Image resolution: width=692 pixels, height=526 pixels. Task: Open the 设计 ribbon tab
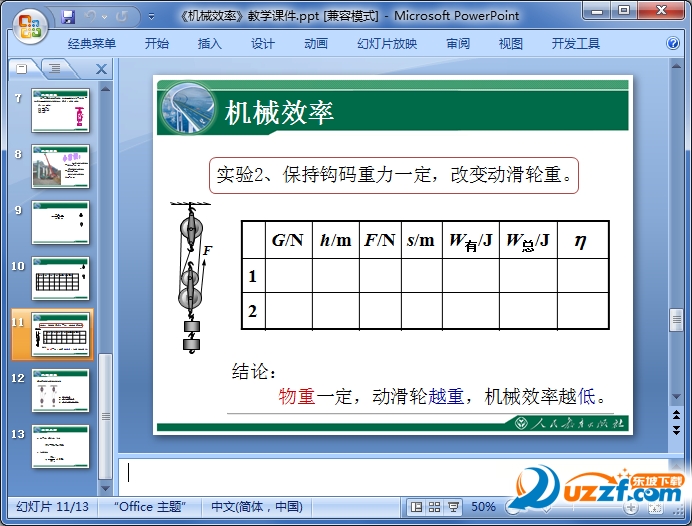263,44
